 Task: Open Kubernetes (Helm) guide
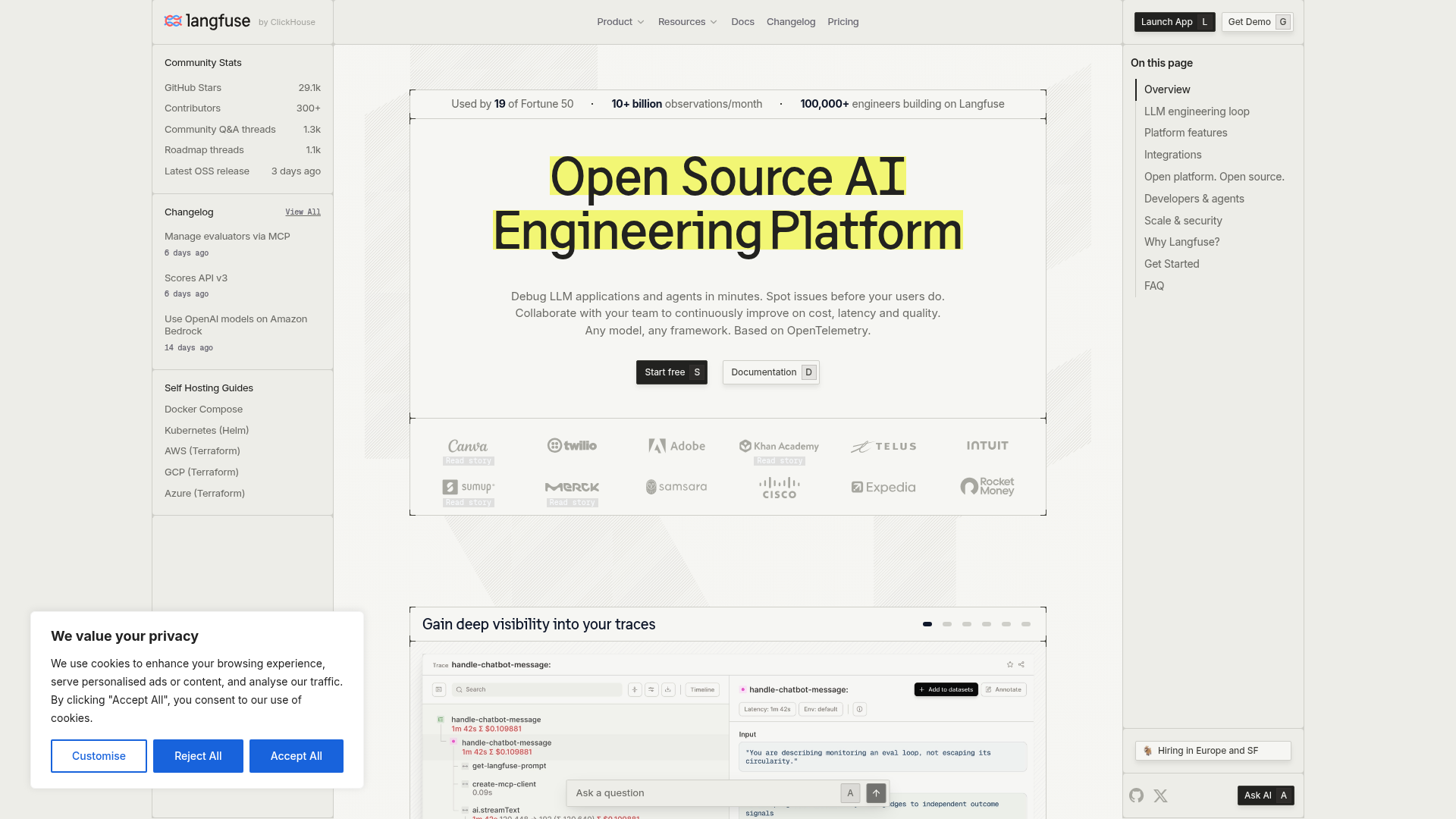(206, 431)
